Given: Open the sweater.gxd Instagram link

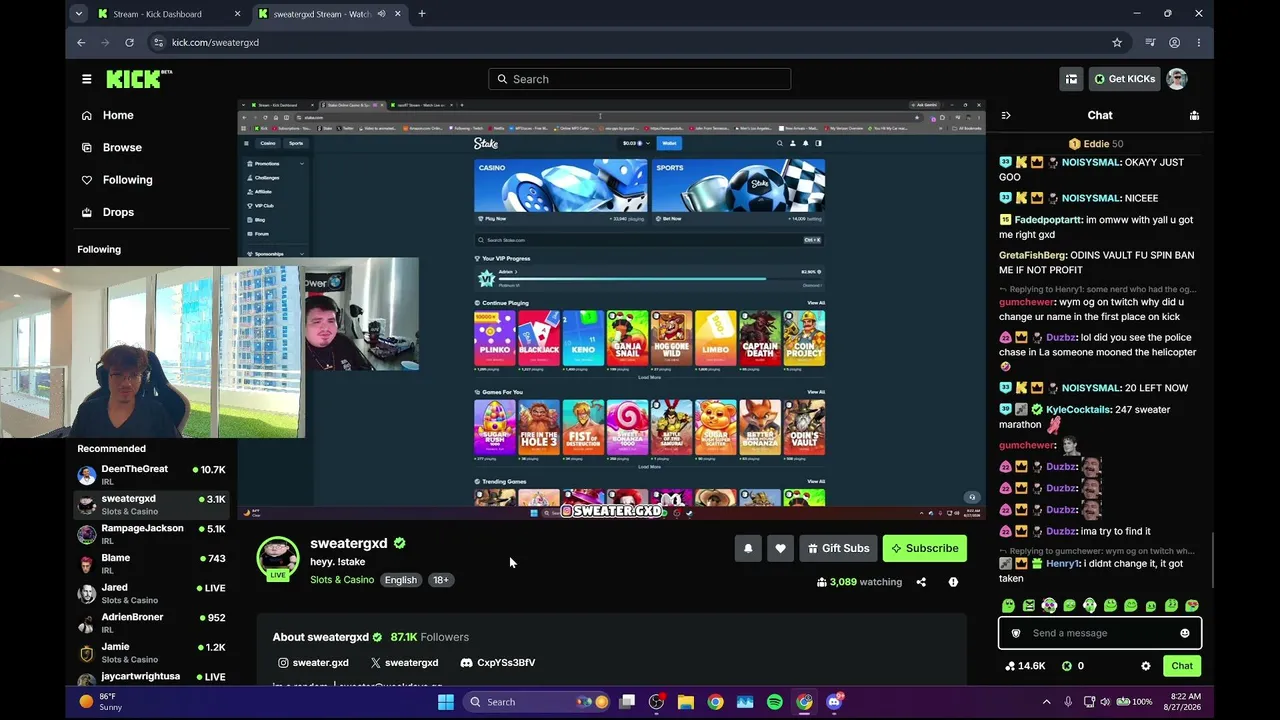Looking at the screenshot, I should 313,663.
